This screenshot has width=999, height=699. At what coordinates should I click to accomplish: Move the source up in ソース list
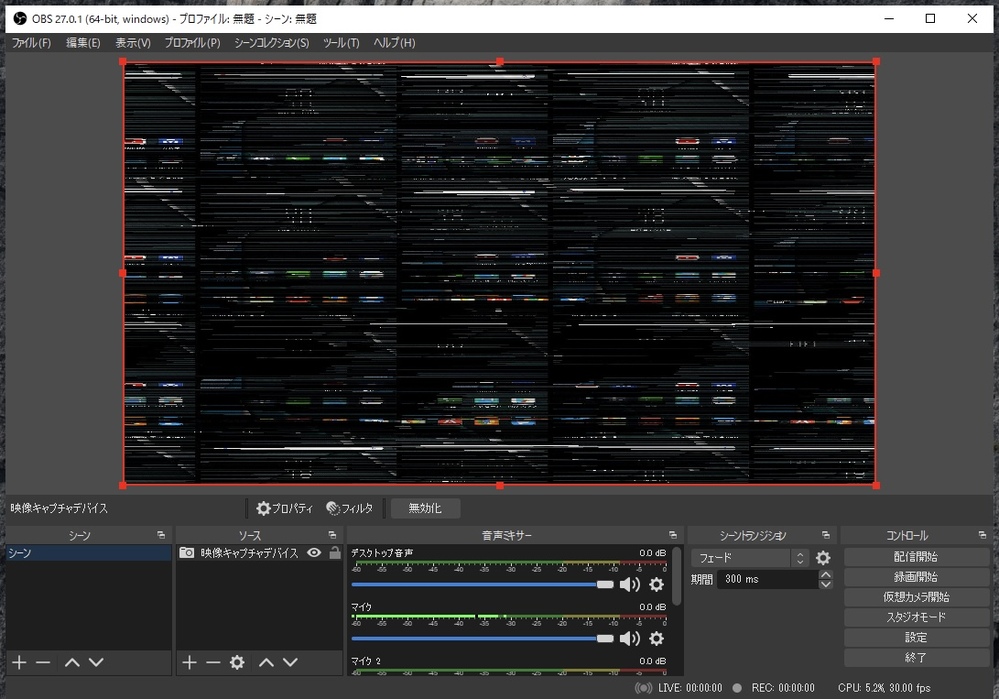coord(266,663)
